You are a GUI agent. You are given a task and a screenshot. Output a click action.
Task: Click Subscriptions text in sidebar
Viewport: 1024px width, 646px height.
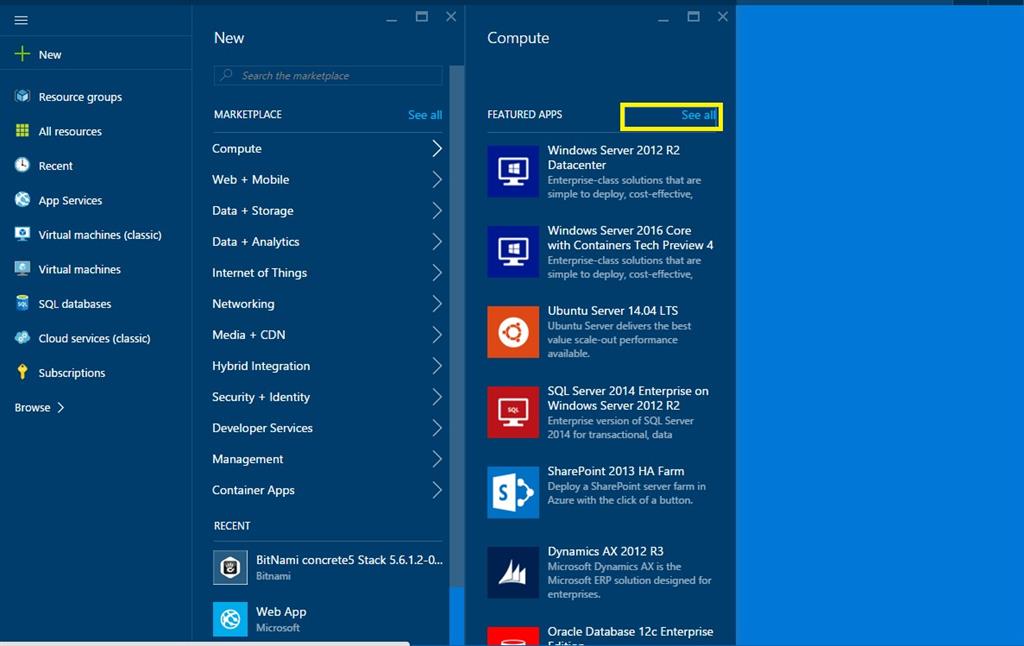point(72,373)
